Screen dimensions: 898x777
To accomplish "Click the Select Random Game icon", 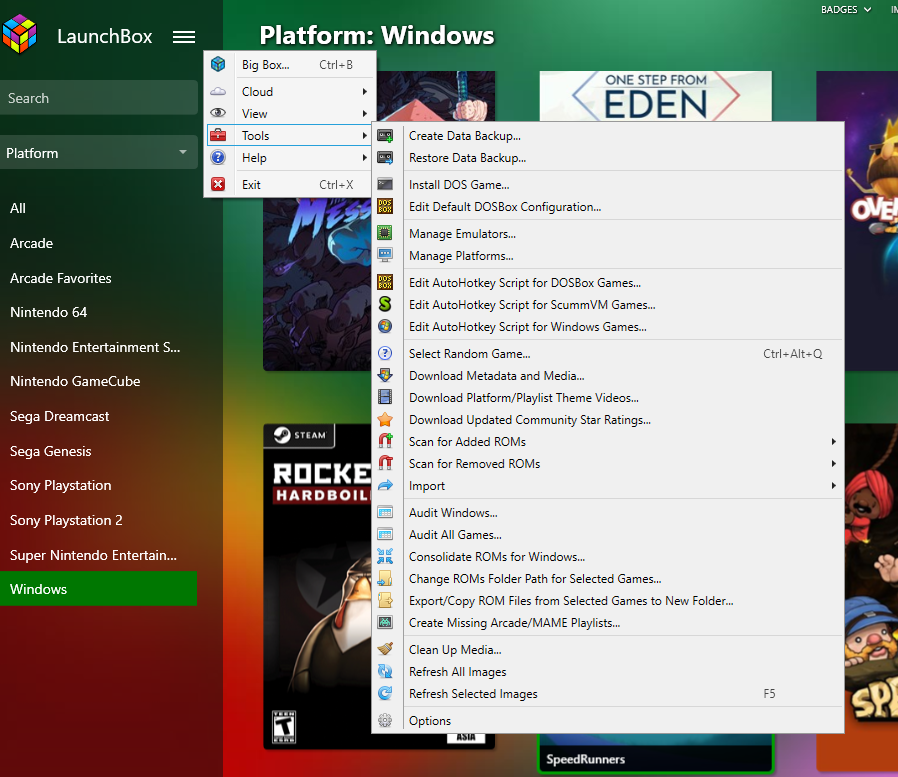I will 385,353.
